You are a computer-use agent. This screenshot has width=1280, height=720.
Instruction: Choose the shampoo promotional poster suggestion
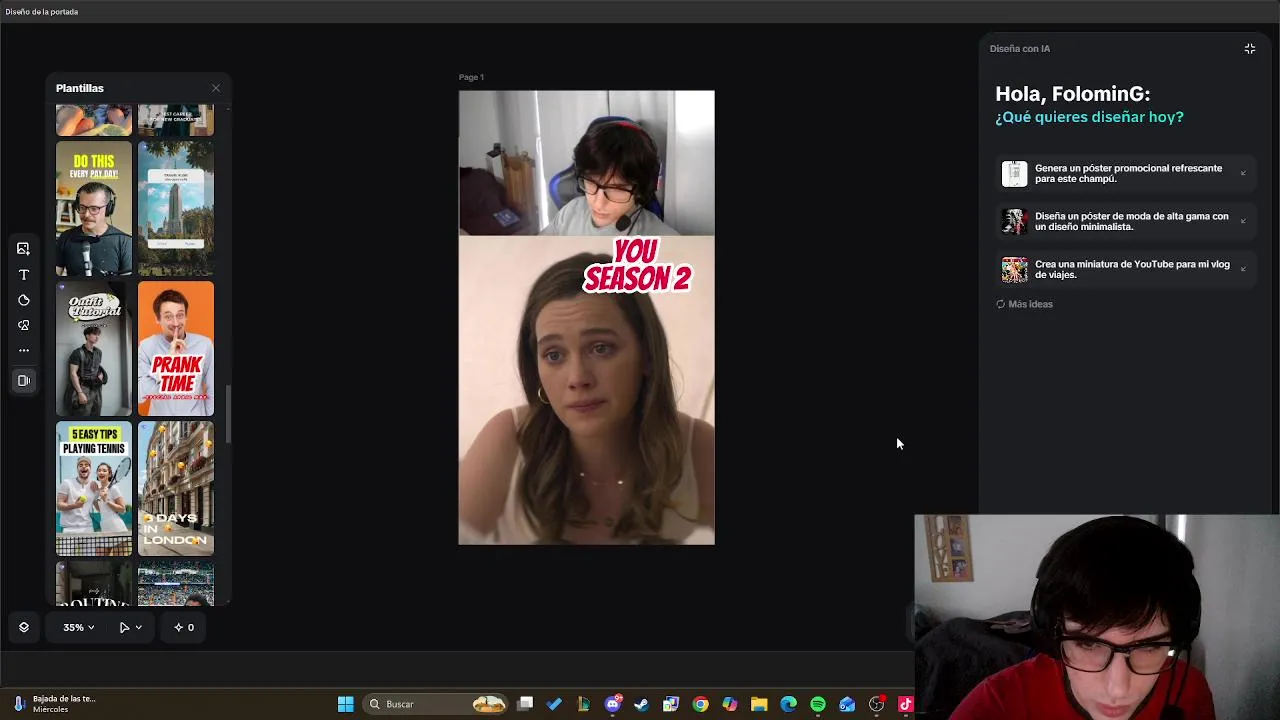click(1125, 173)
